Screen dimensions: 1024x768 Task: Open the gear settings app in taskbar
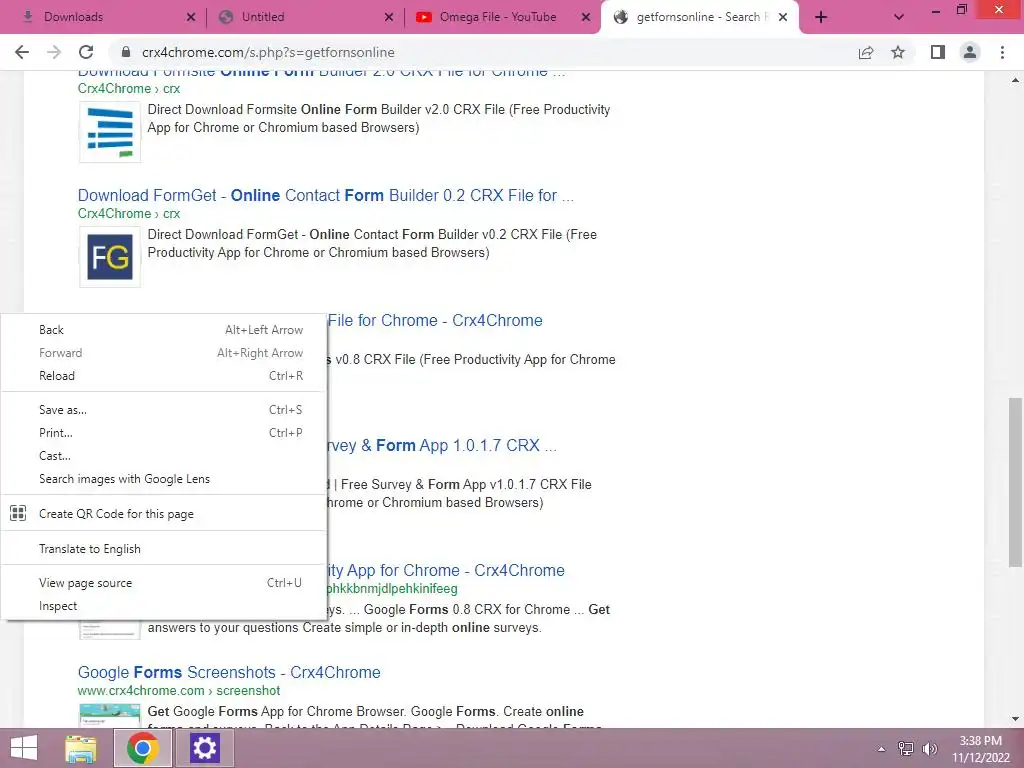(x=204, y=748)
